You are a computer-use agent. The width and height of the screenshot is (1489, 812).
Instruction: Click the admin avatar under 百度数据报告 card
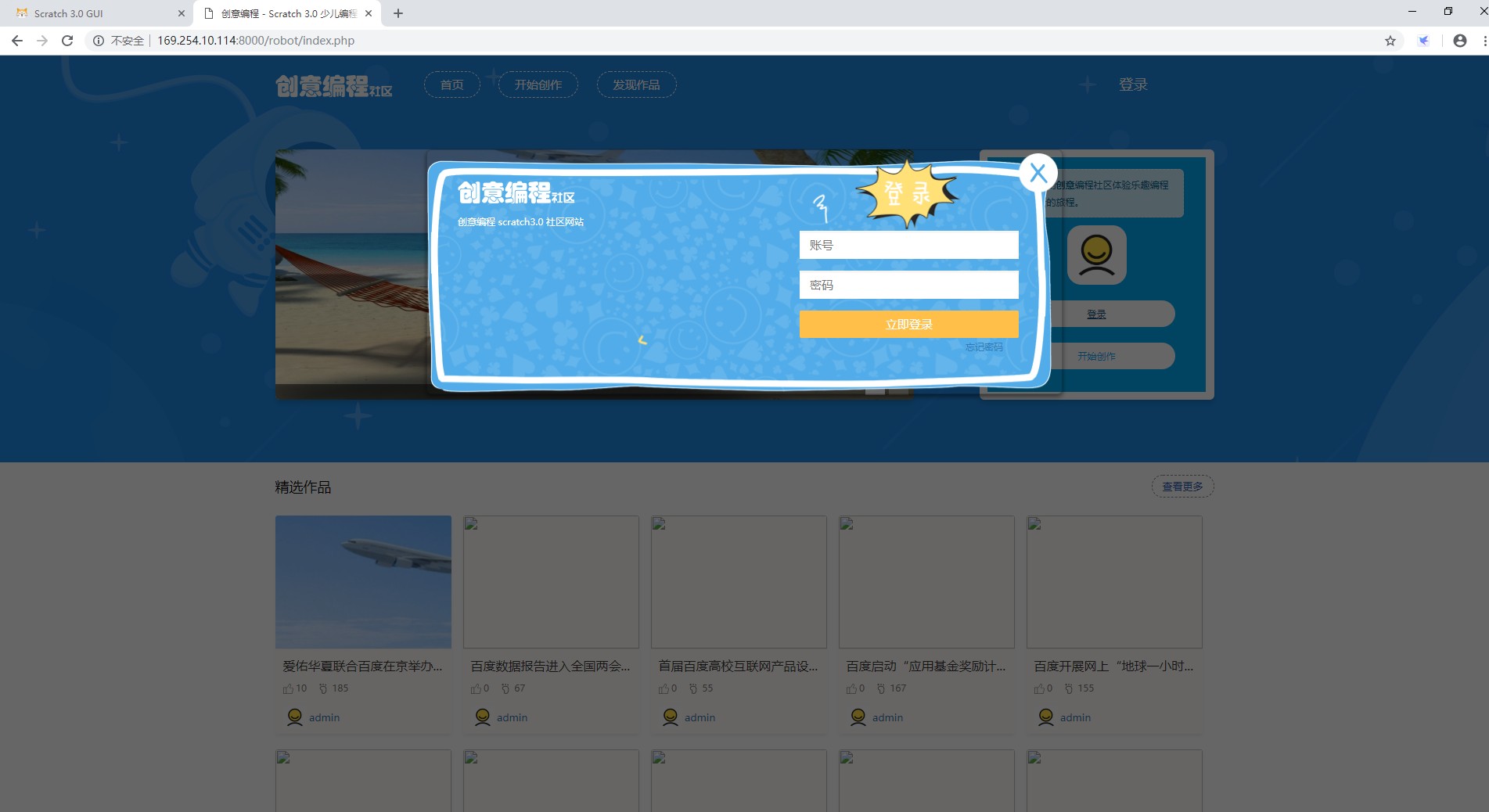pos(482,716)
